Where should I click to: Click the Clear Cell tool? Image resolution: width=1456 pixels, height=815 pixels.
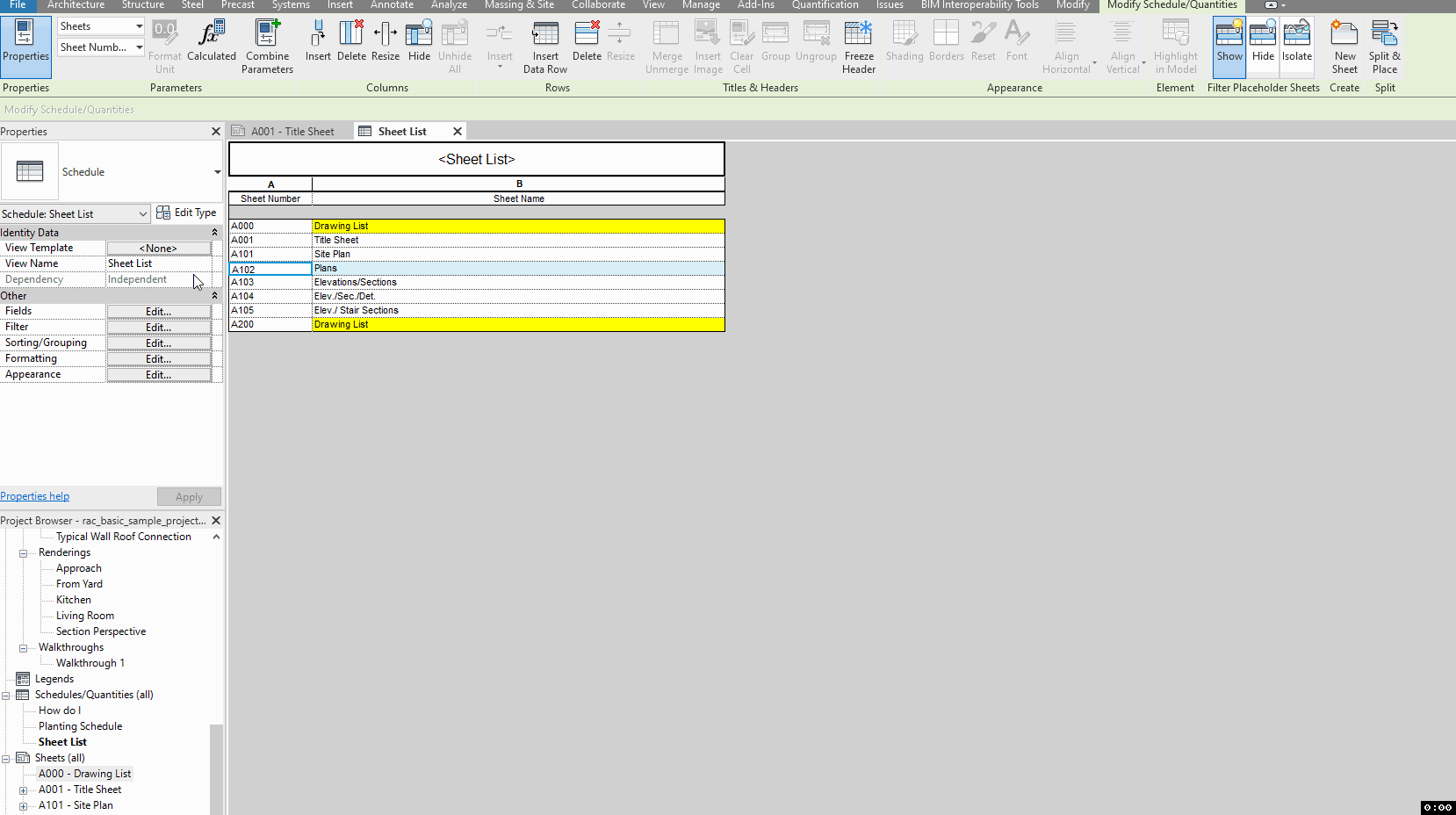pyautogui.click(x=741, y=47)
